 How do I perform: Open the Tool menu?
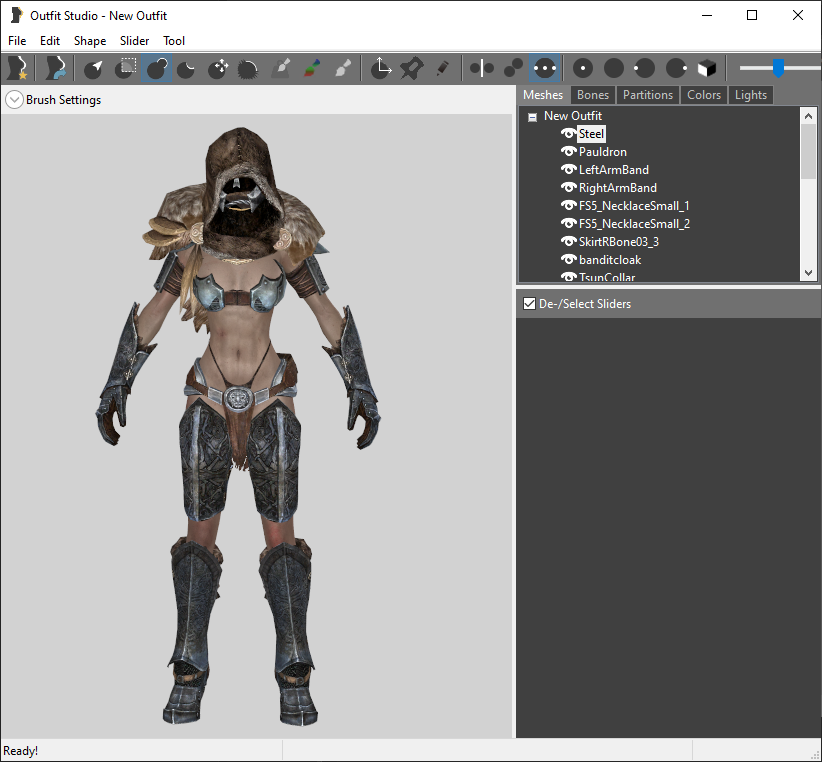[174, 41]
